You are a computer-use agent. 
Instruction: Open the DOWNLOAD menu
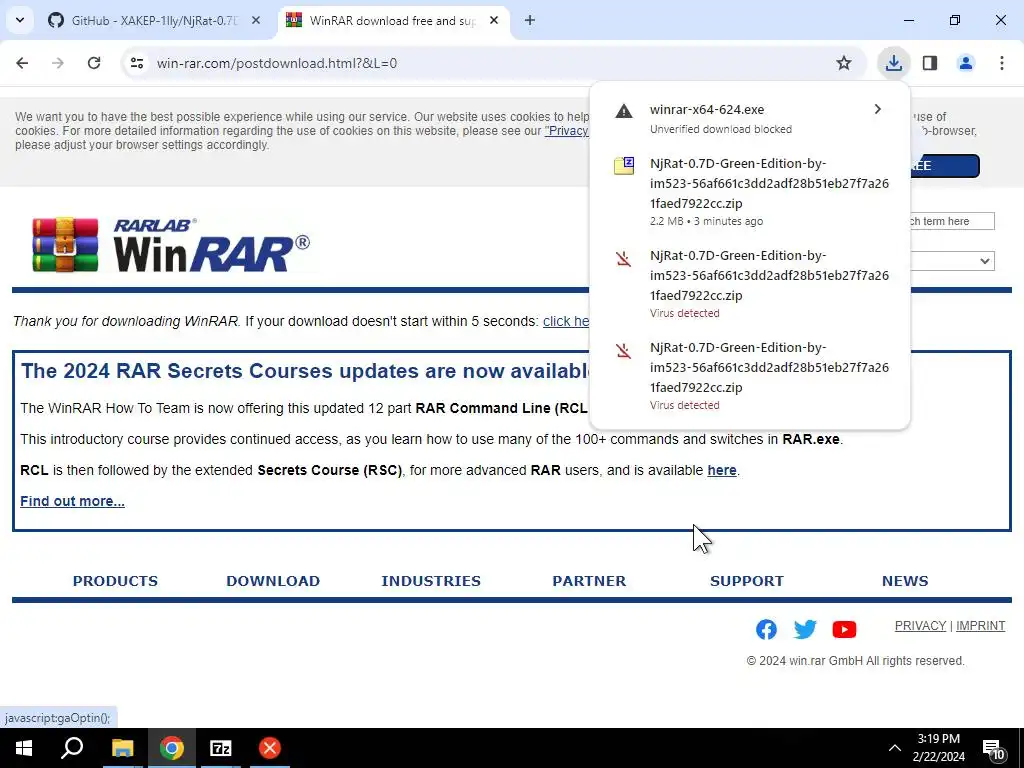pos(273,581)
